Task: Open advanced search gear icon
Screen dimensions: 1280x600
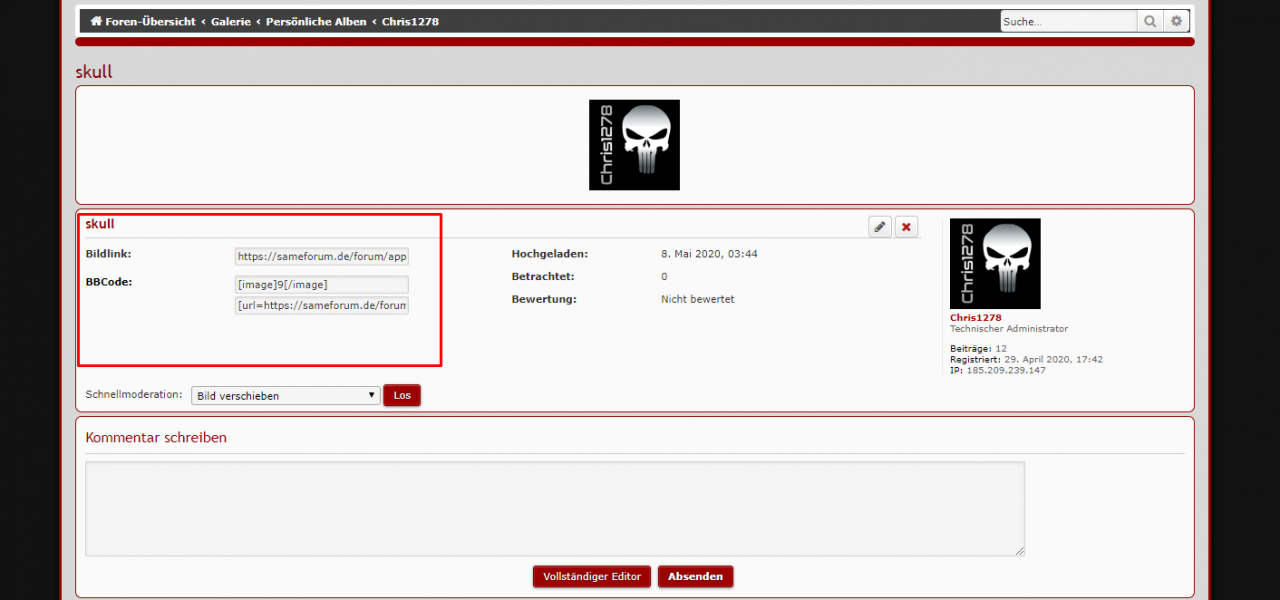Action: click(x=1177, y=21)
